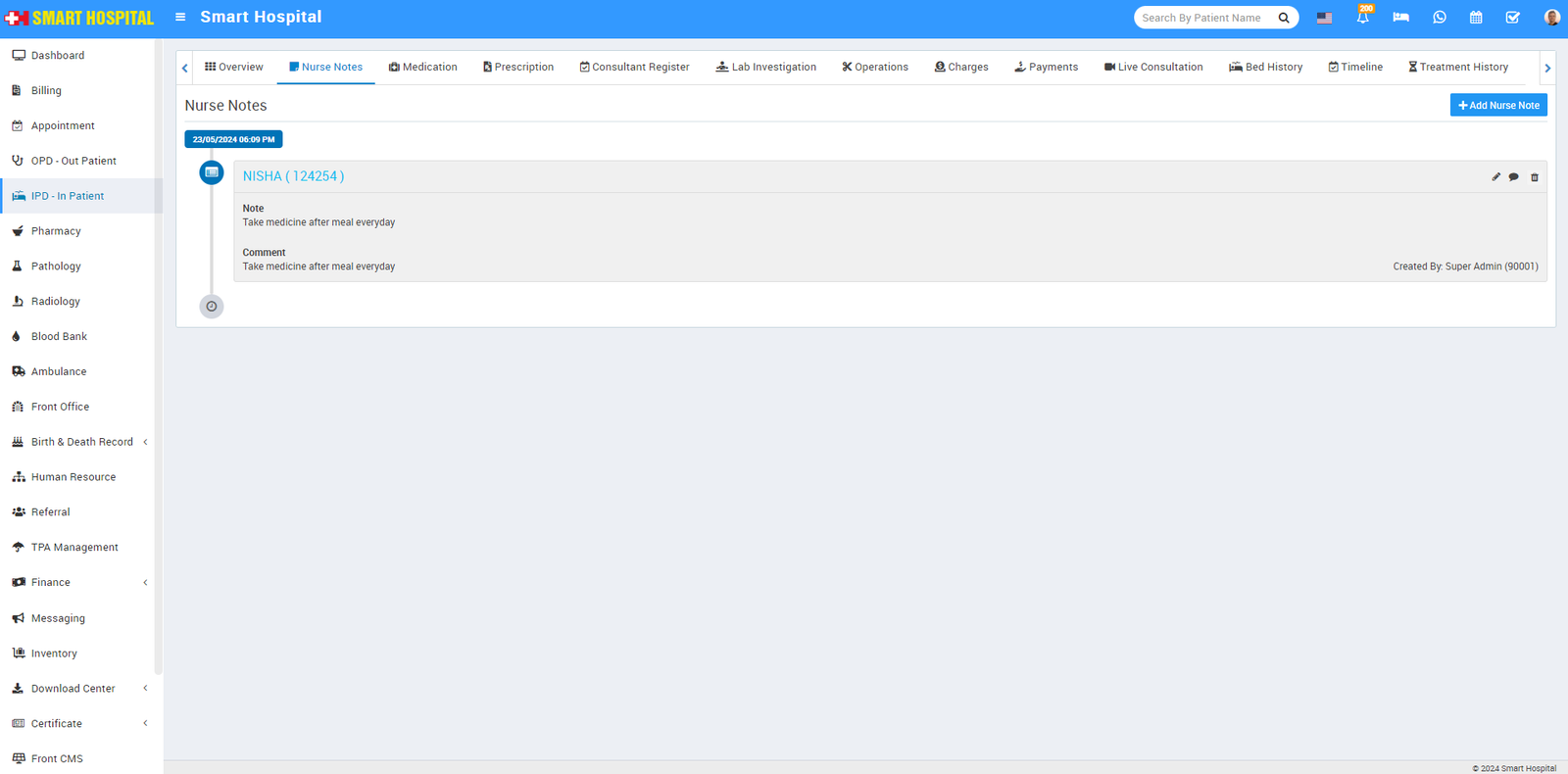Click the notification bell icon
The width and height of the screenshot is (1568, 774).
(x=1362, y=18)
